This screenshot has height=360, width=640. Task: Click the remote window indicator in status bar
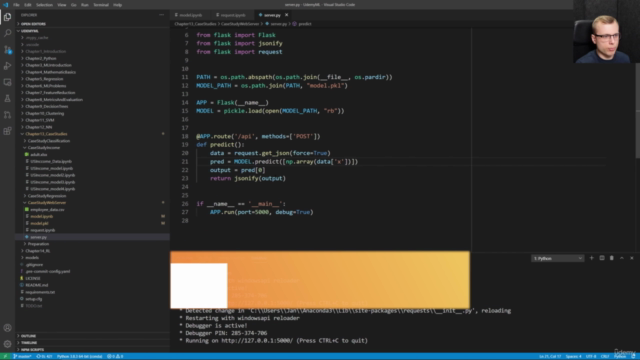click(x=5, y=356)
